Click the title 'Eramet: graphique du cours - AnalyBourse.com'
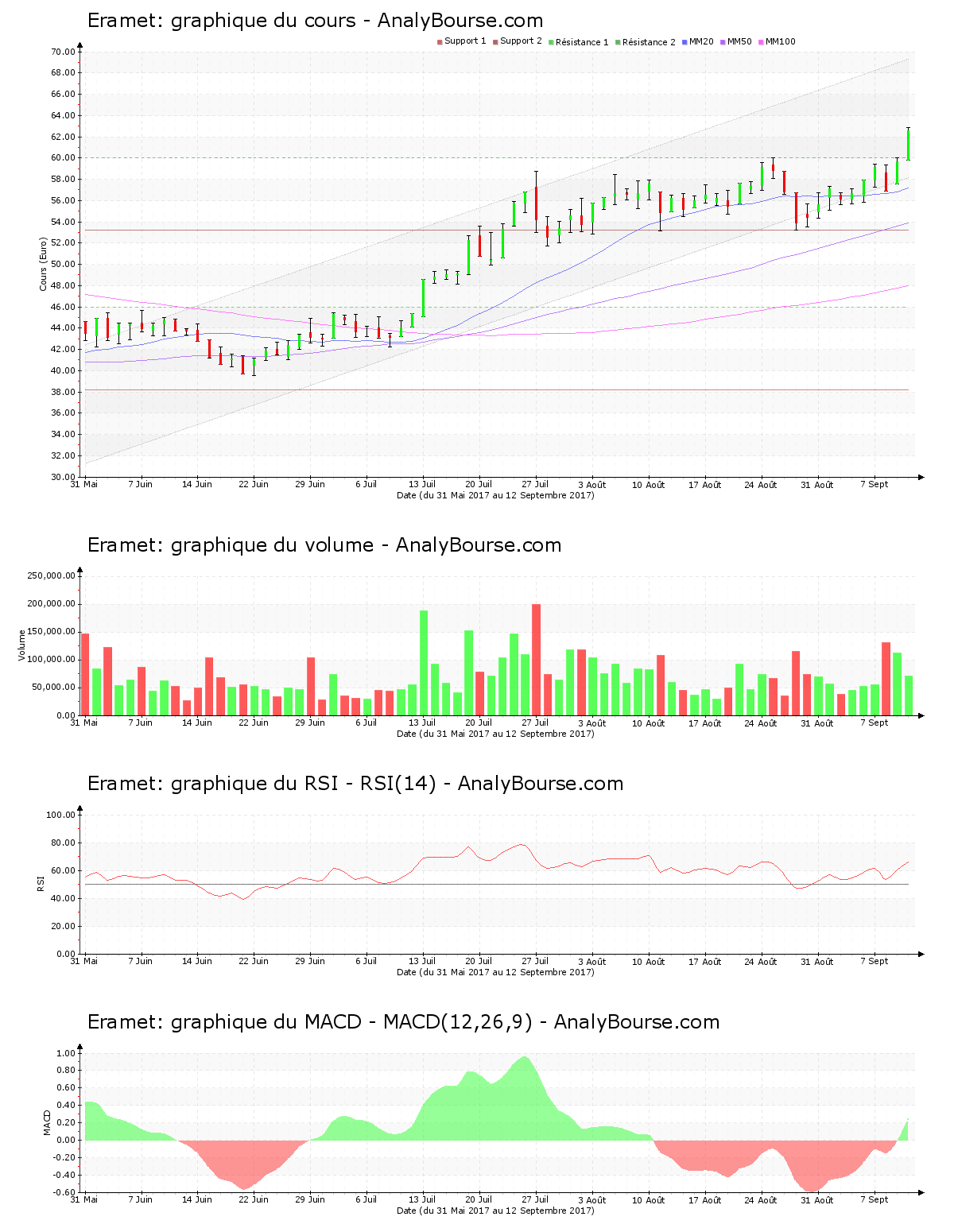This screenshot has width=954, height=1232. click(316, 21)
